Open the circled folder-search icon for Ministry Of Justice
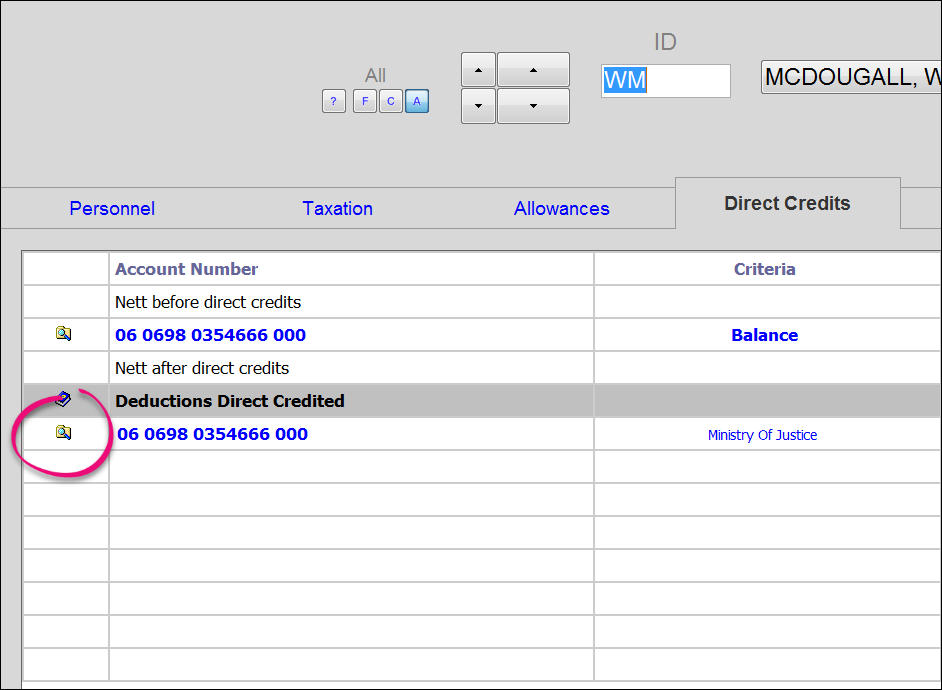 (65, 432)
